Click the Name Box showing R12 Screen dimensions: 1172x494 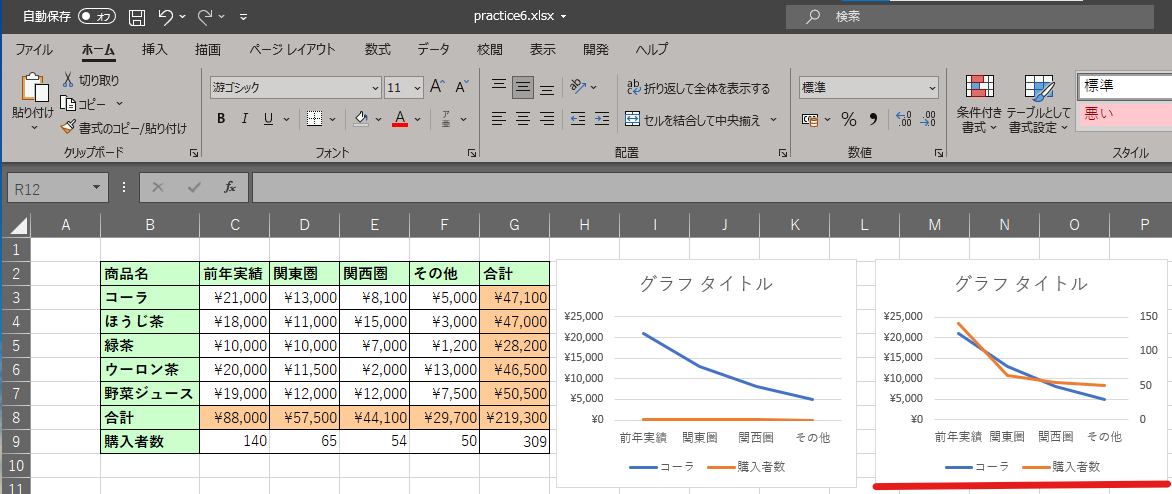click(x=58, y=188)
